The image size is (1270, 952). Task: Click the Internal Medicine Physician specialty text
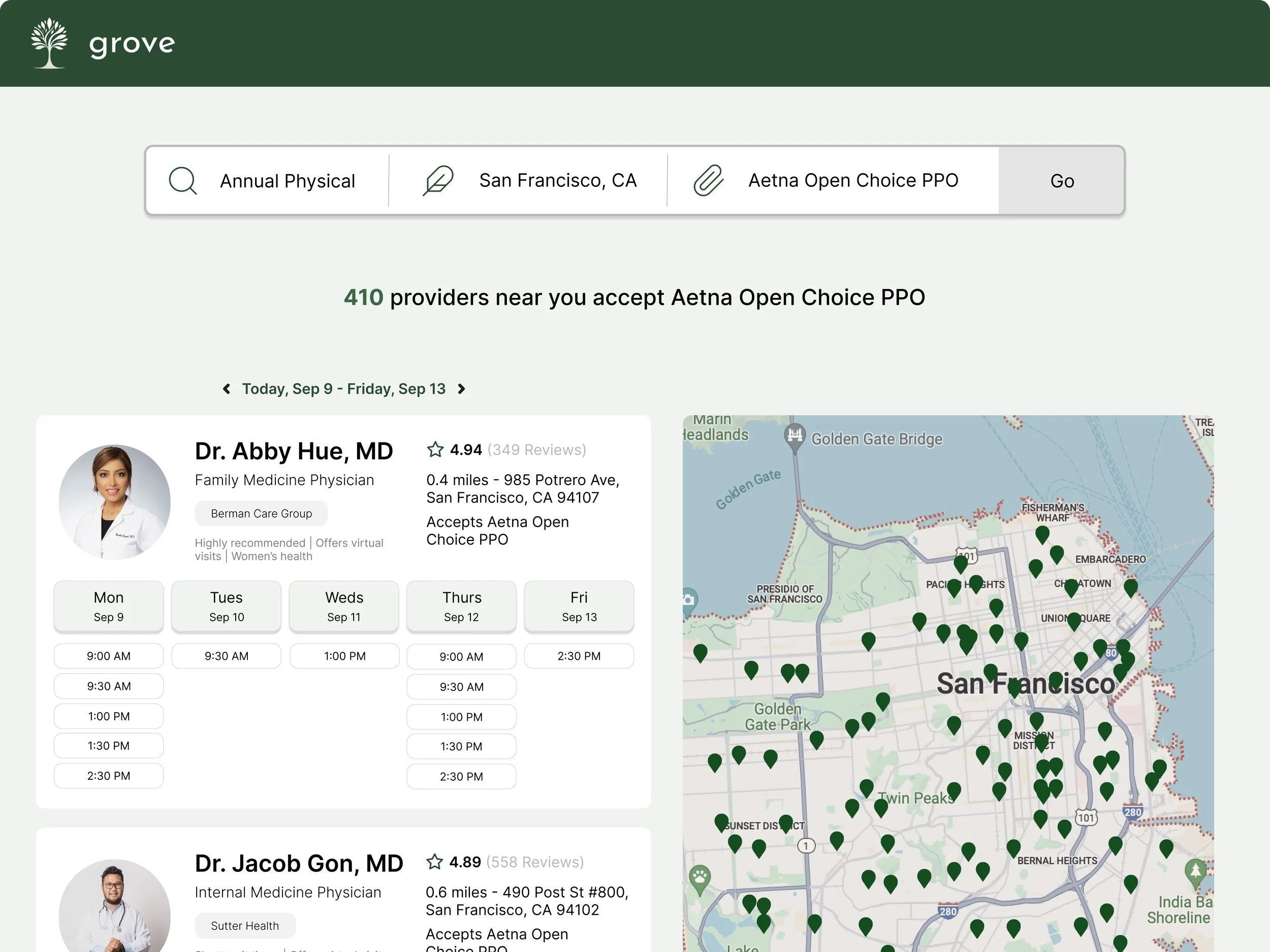pyautogui.click(x=288, y=892)
